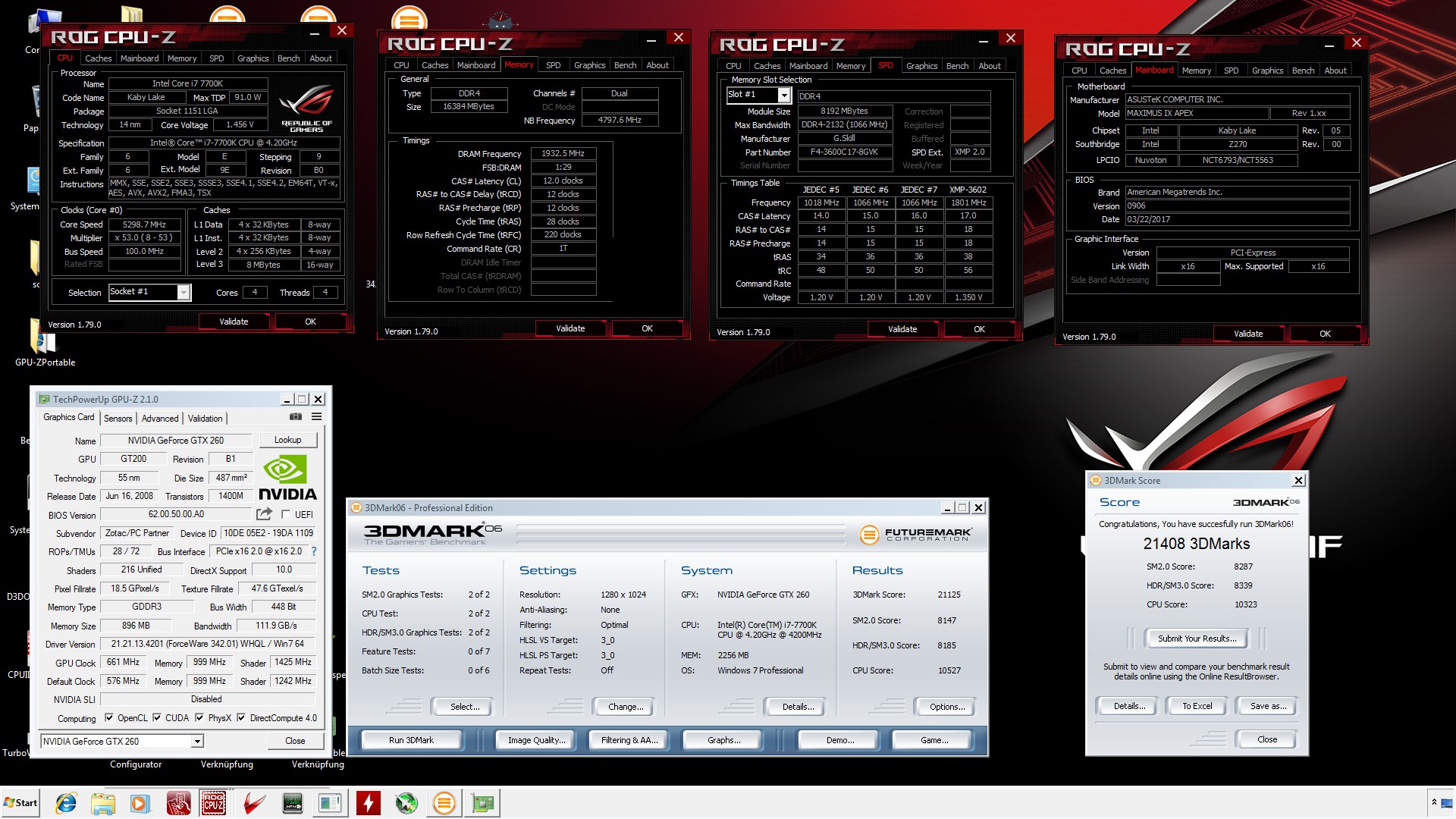Click Game button in 3DMark06
The width and height of the screenshot is (1456, 819).
(x=934, y=740)
